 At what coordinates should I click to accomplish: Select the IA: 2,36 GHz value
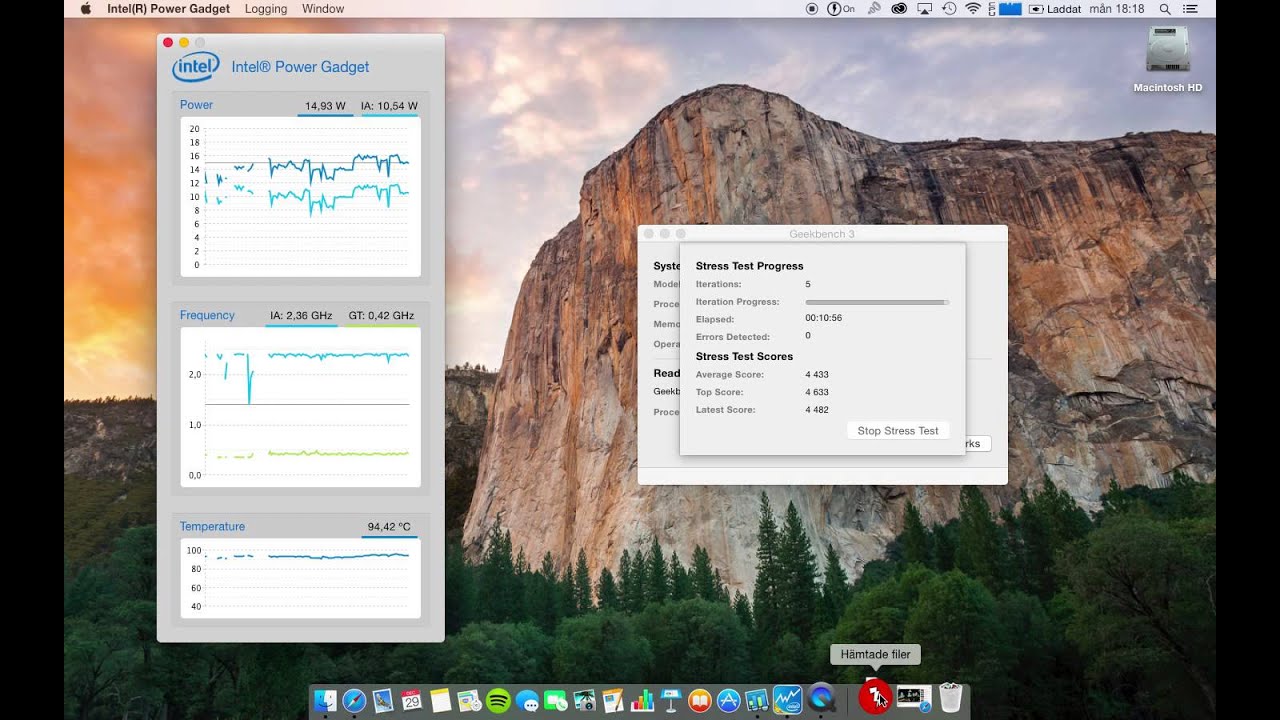pyautogui.click(x=301, y=316)
